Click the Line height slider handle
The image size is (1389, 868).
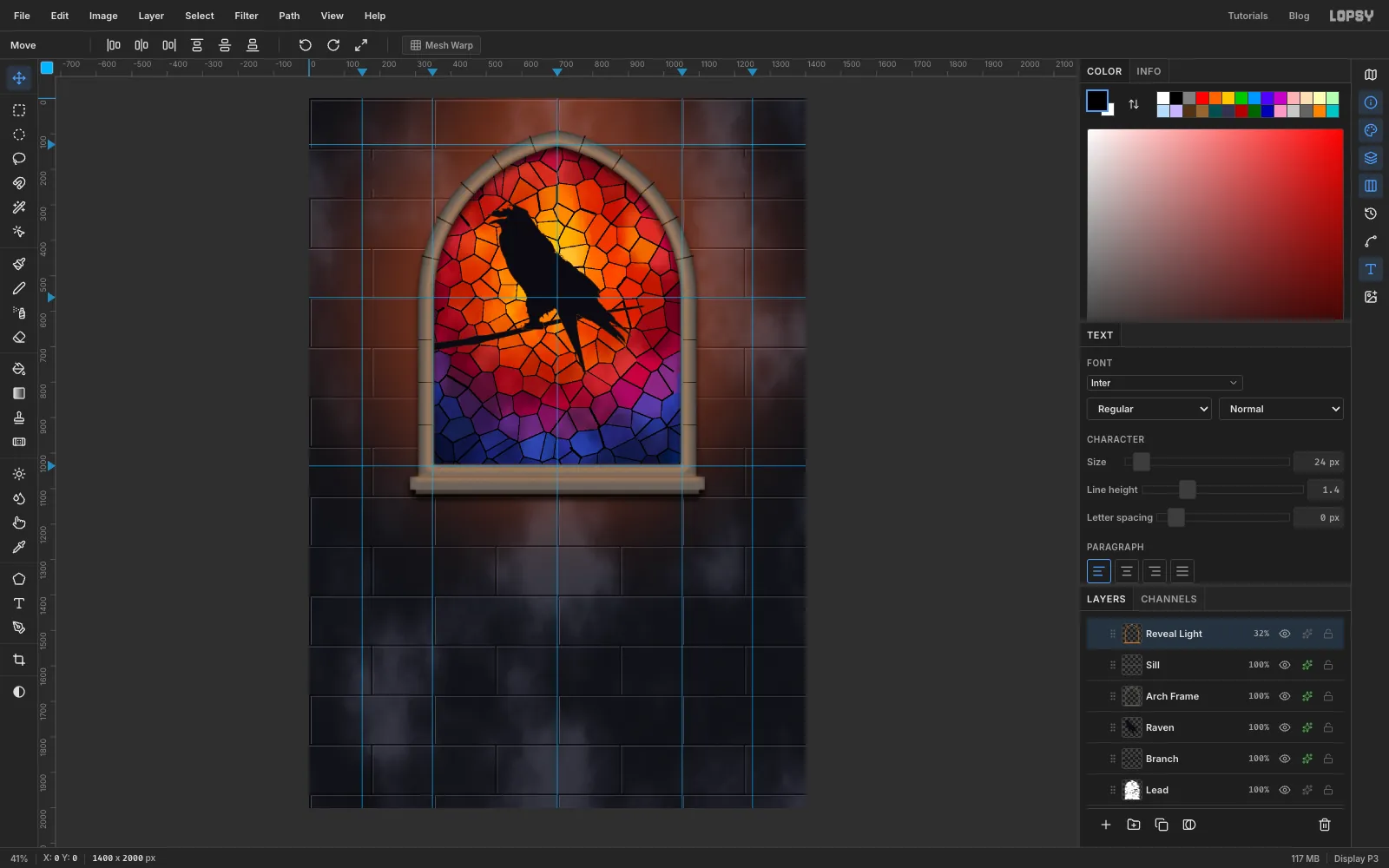1188,490
